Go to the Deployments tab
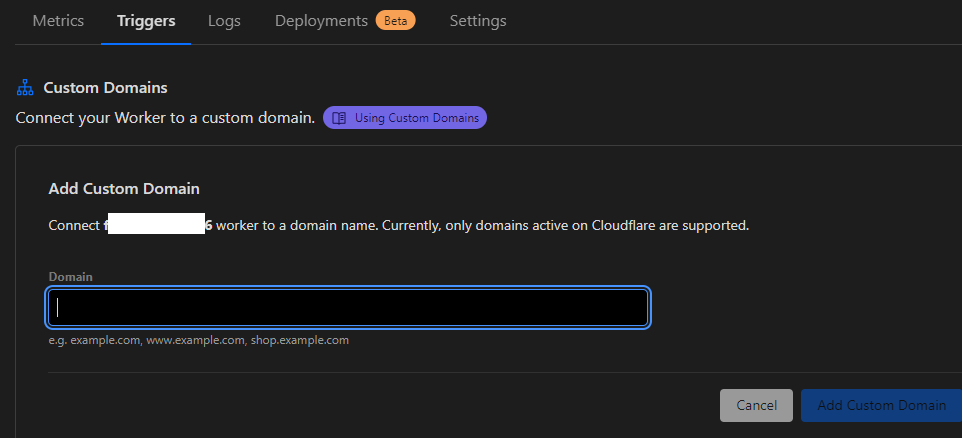The width and height of the screenshot is (962, 438). [321, 20]
